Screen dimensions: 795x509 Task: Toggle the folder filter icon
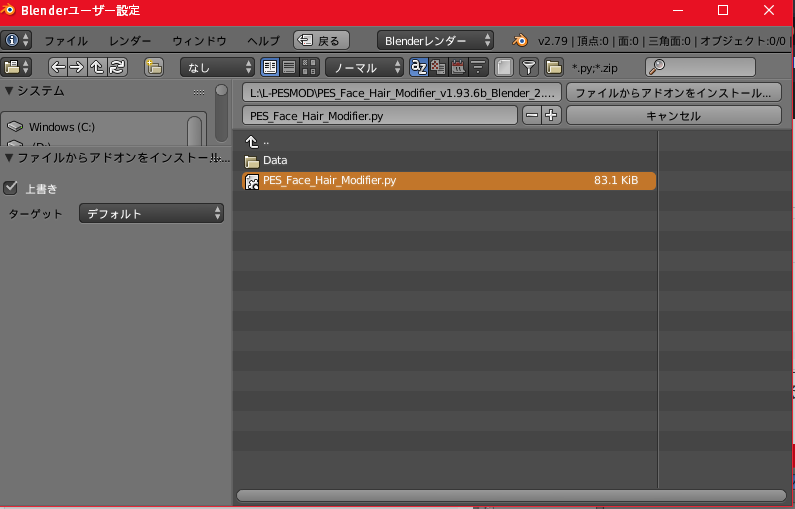[554, 67]
